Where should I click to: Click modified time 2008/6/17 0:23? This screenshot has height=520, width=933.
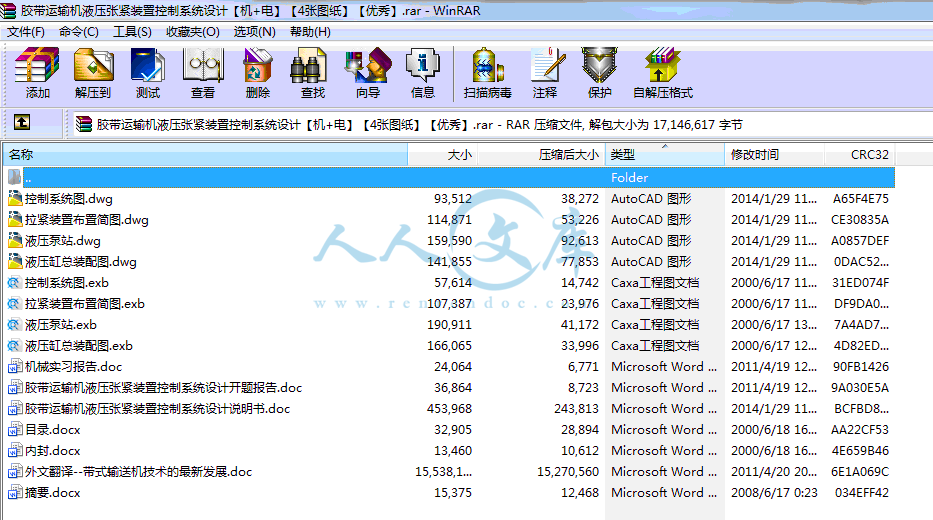point(774,493)
